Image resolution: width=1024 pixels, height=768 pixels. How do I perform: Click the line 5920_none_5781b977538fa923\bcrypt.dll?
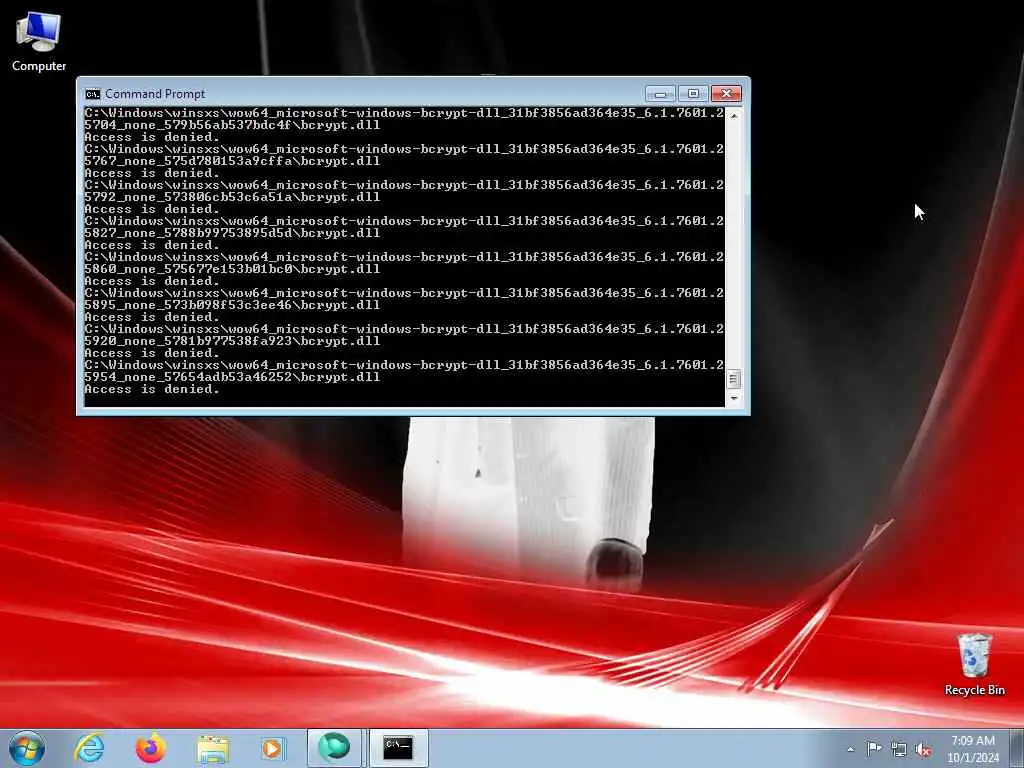tap(232, 340)
